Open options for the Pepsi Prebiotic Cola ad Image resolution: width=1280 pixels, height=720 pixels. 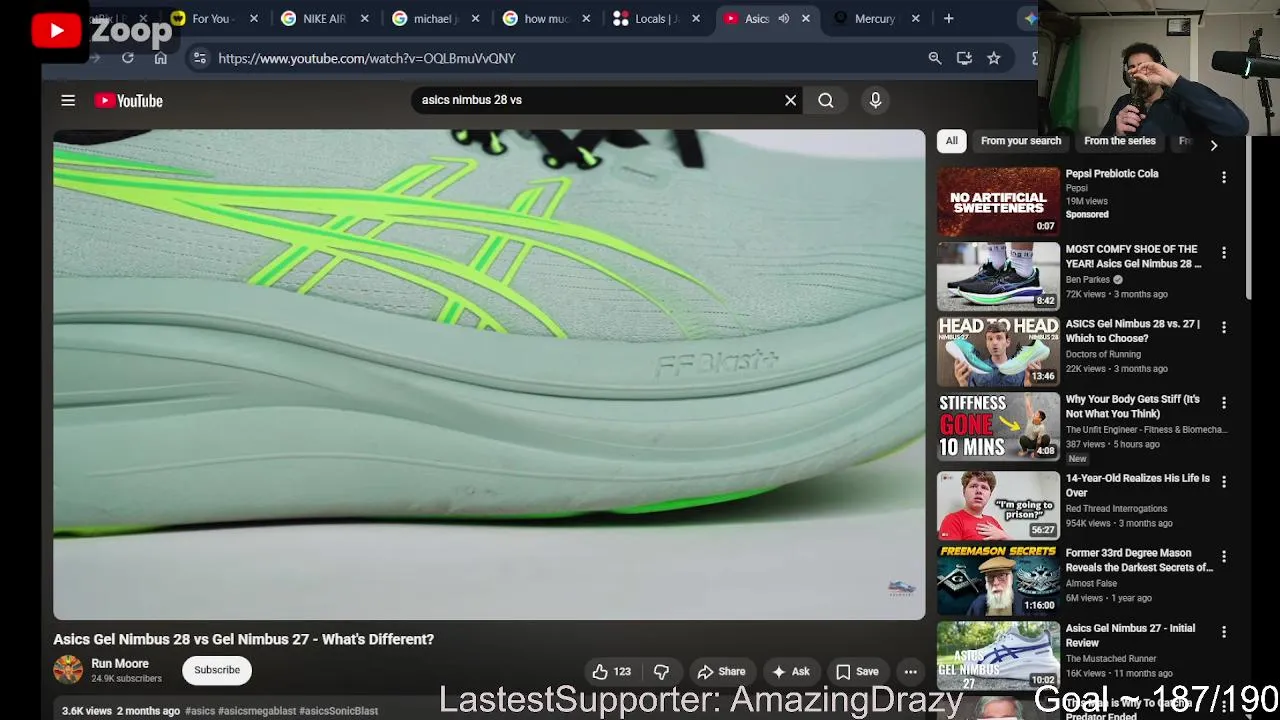[1223, 177]
